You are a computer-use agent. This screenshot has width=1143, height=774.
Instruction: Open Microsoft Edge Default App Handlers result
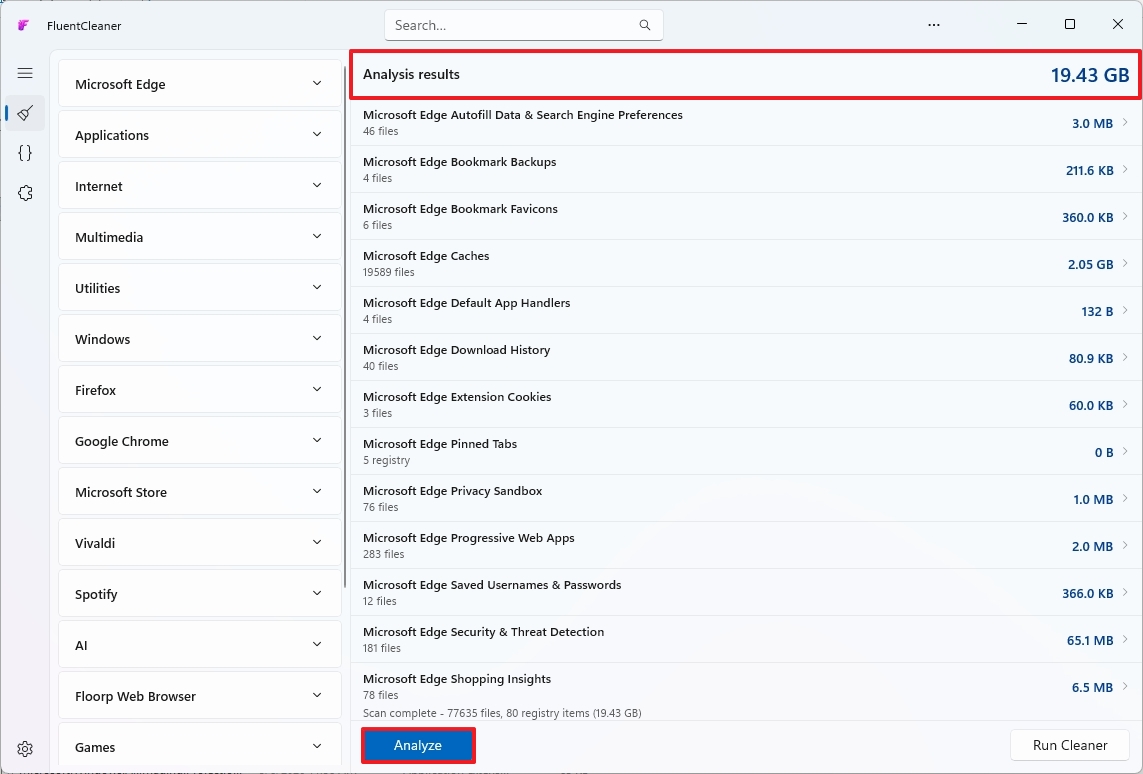(x=745, y=310)
